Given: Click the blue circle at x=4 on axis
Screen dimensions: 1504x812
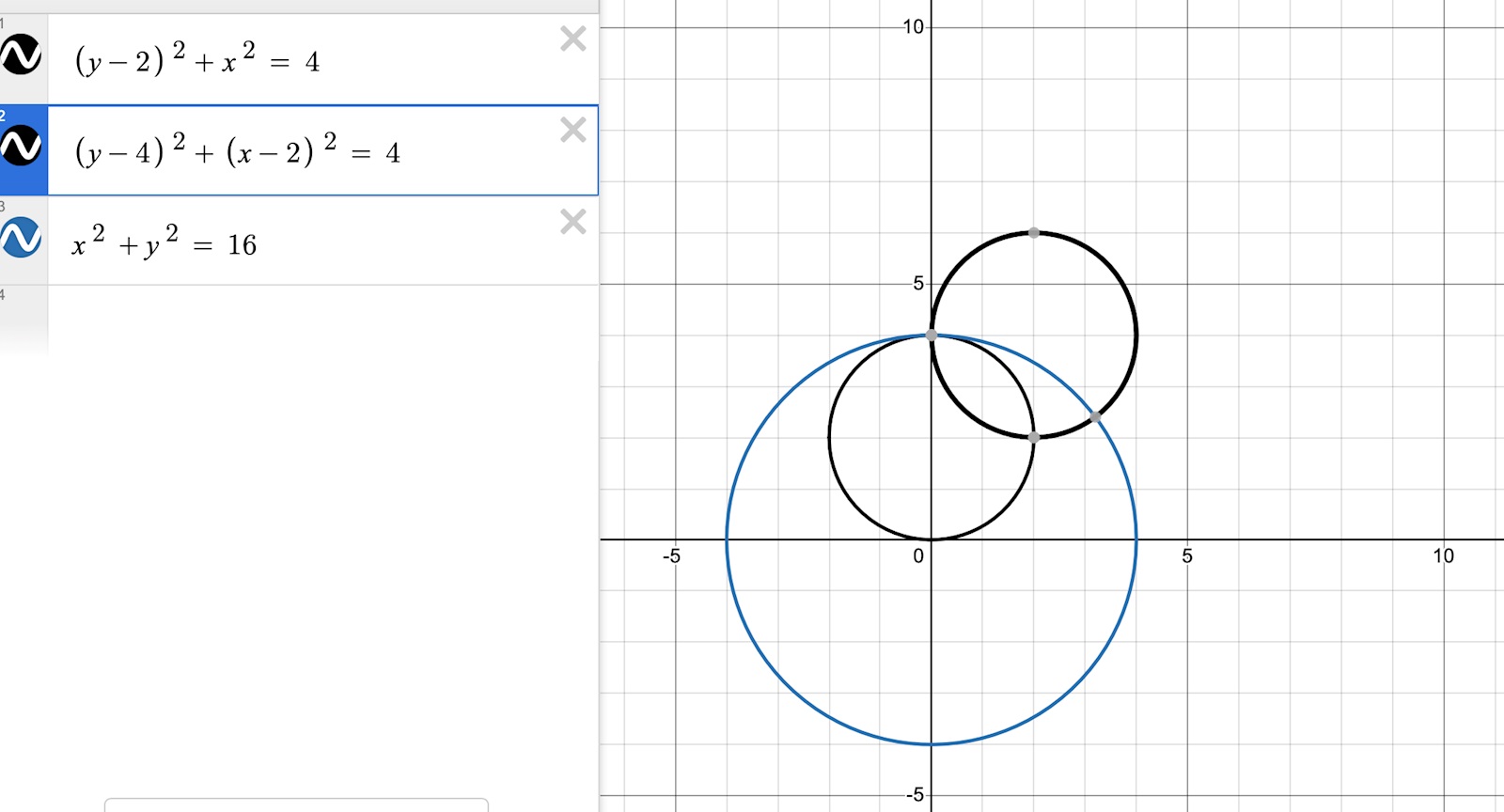Looking at the screenshot, I should point(1136,539).
